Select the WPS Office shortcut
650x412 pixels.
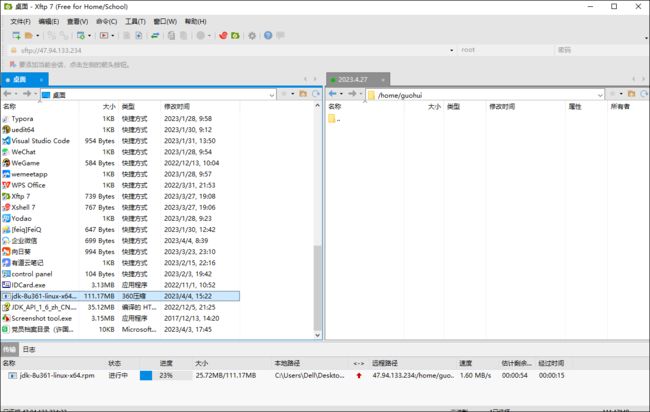(x=120, y=185)
